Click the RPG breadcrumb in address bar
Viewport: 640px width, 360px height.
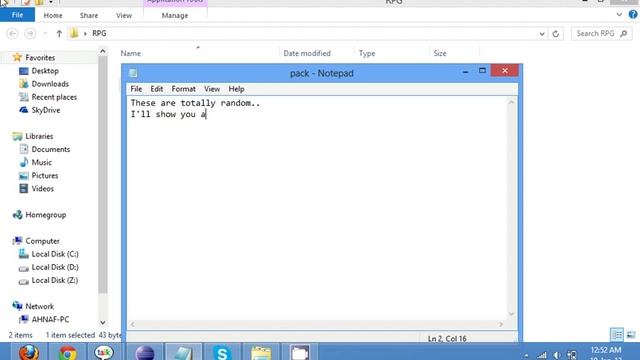click(x=99, y=33)
